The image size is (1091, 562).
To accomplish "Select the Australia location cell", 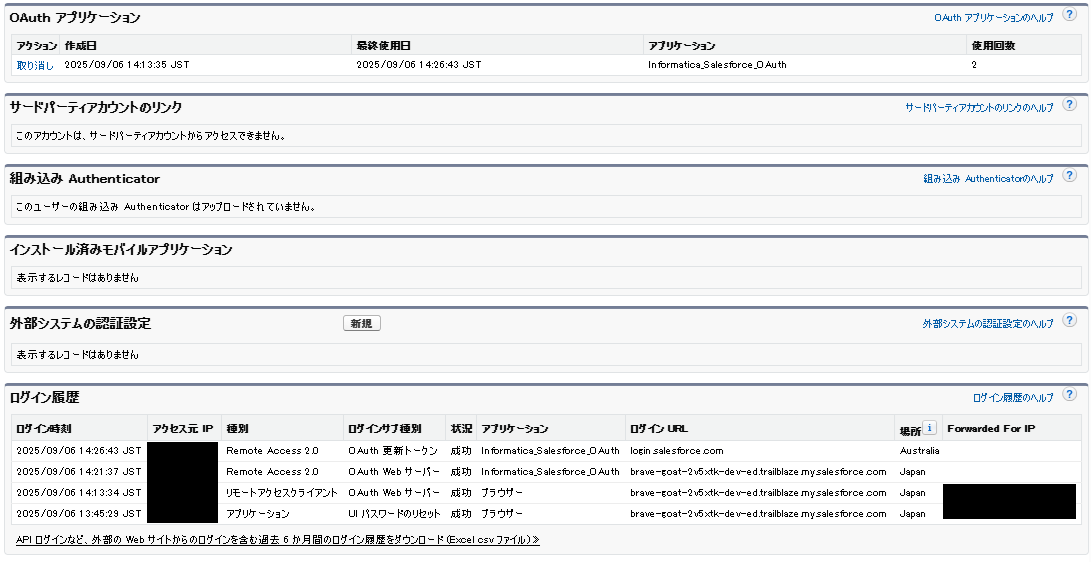I will pyautogui.click(x=919, y=451).
